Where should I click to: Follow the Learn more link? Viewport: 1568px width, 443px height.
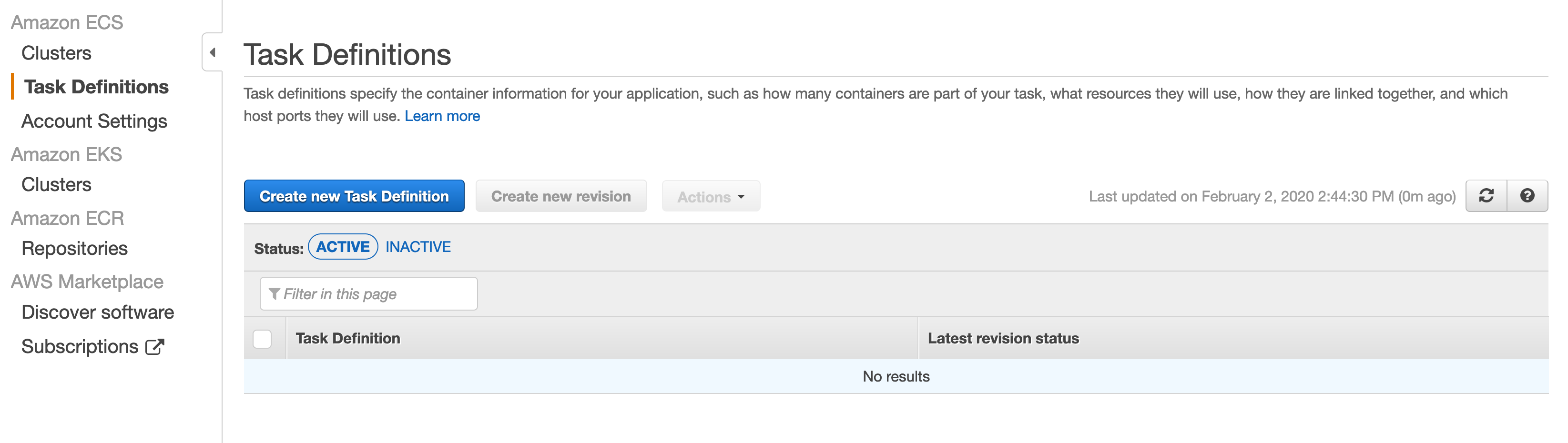(x=442, y=116)
